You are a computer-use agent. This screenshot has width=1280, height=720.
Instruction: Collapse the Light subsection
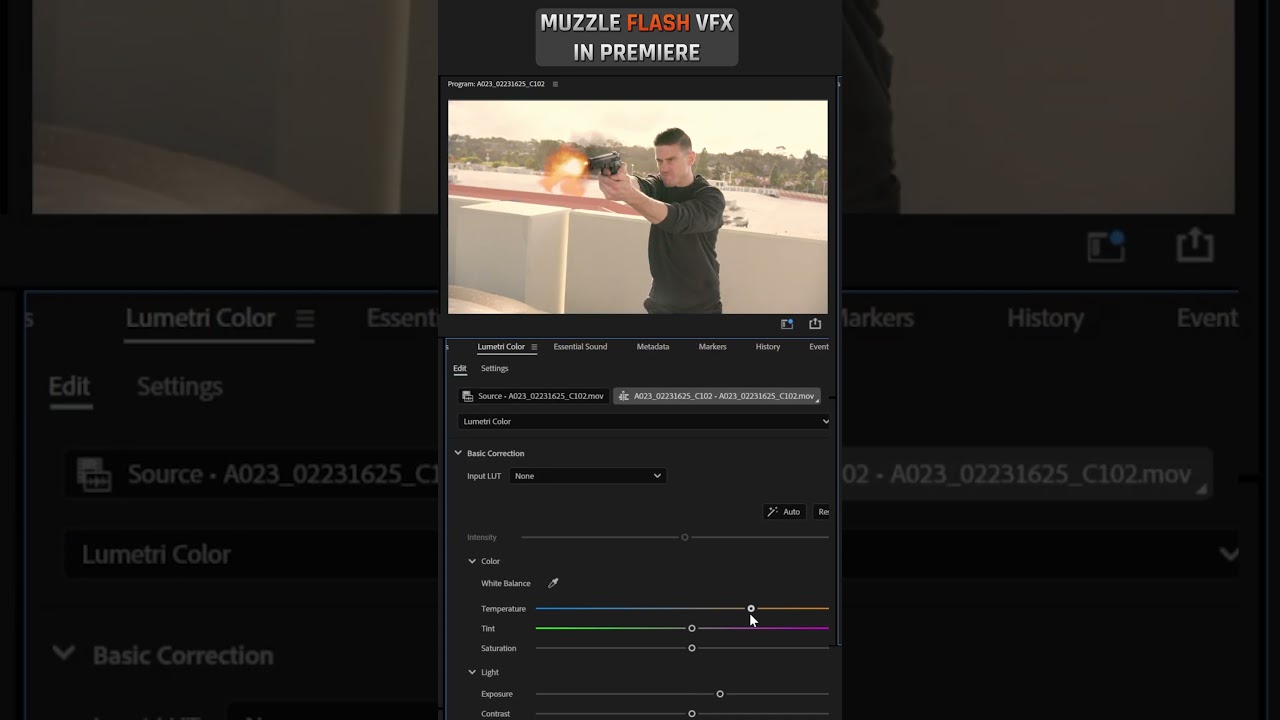472,672
